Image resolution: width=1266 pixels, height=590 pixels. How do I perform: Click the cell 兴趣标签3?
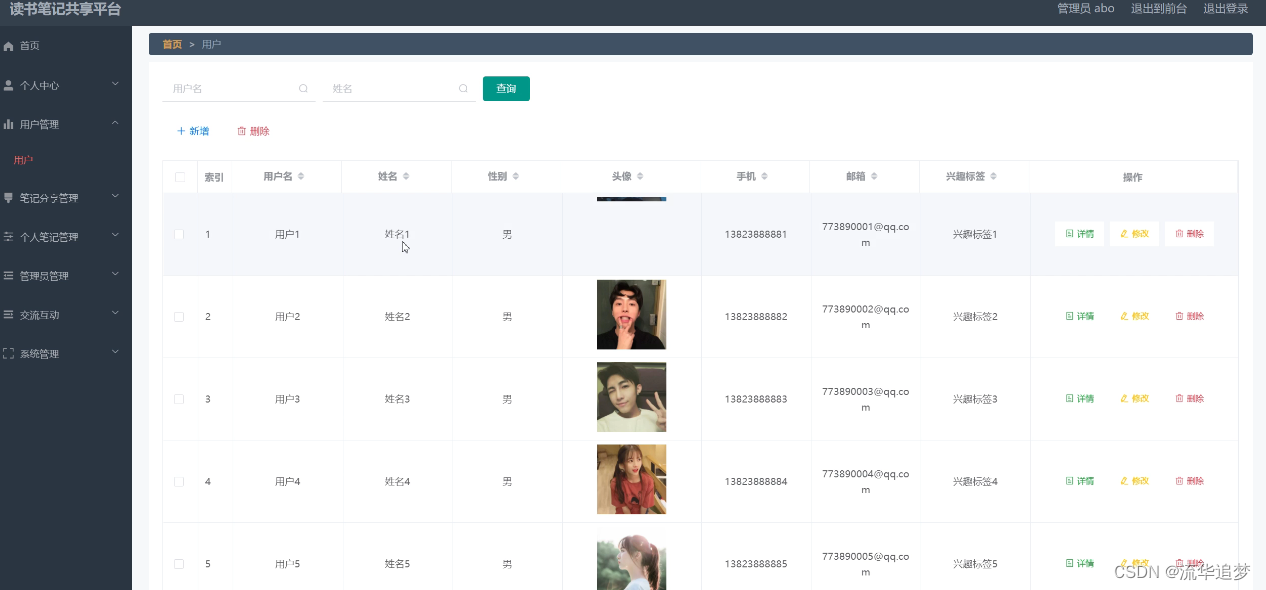click(x=975, y=399)
